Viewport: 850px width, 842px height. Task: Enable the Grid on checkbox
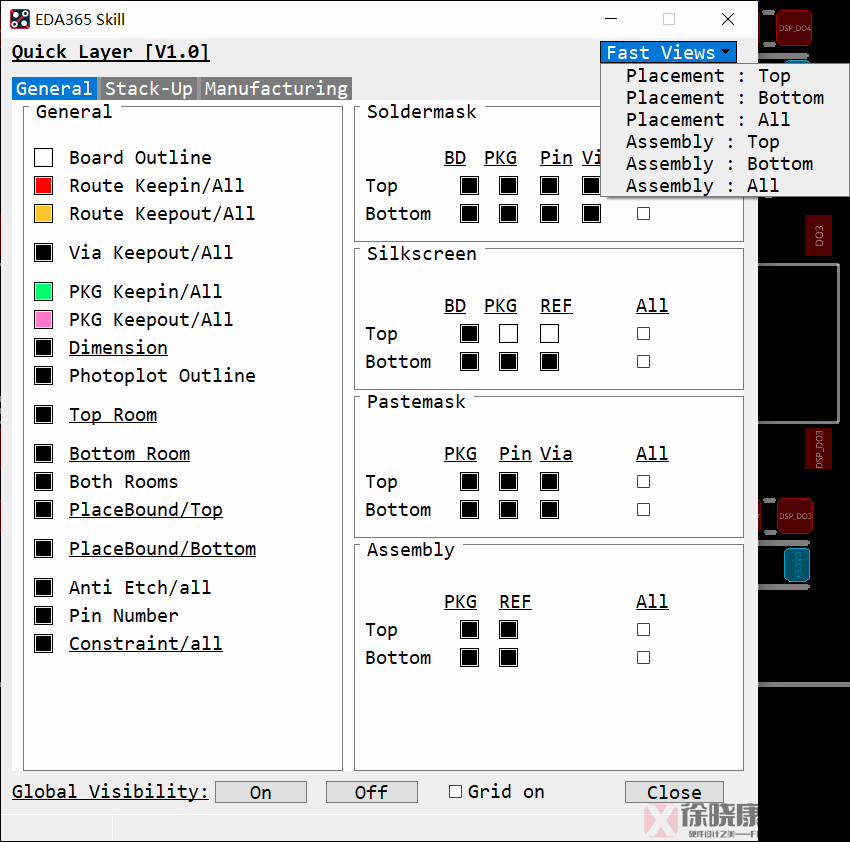click(x=456, y=792)
